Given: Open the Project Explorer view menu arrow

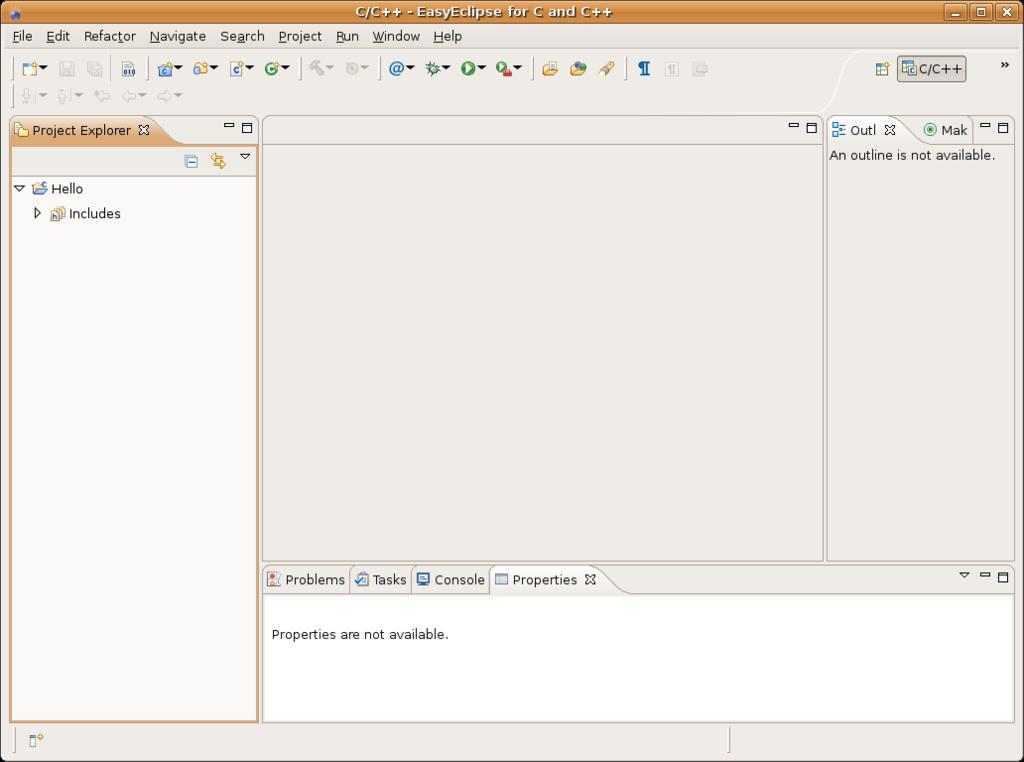Looking at the screenshot, I should (x=245, y=157).
